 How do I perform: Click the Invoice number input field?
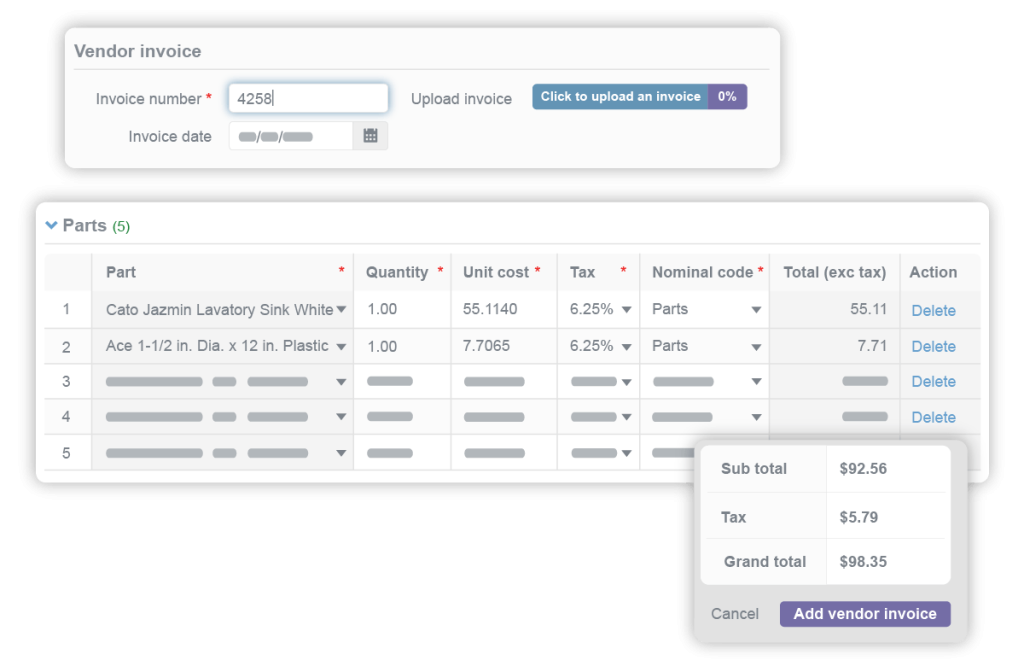click(308, 98)
